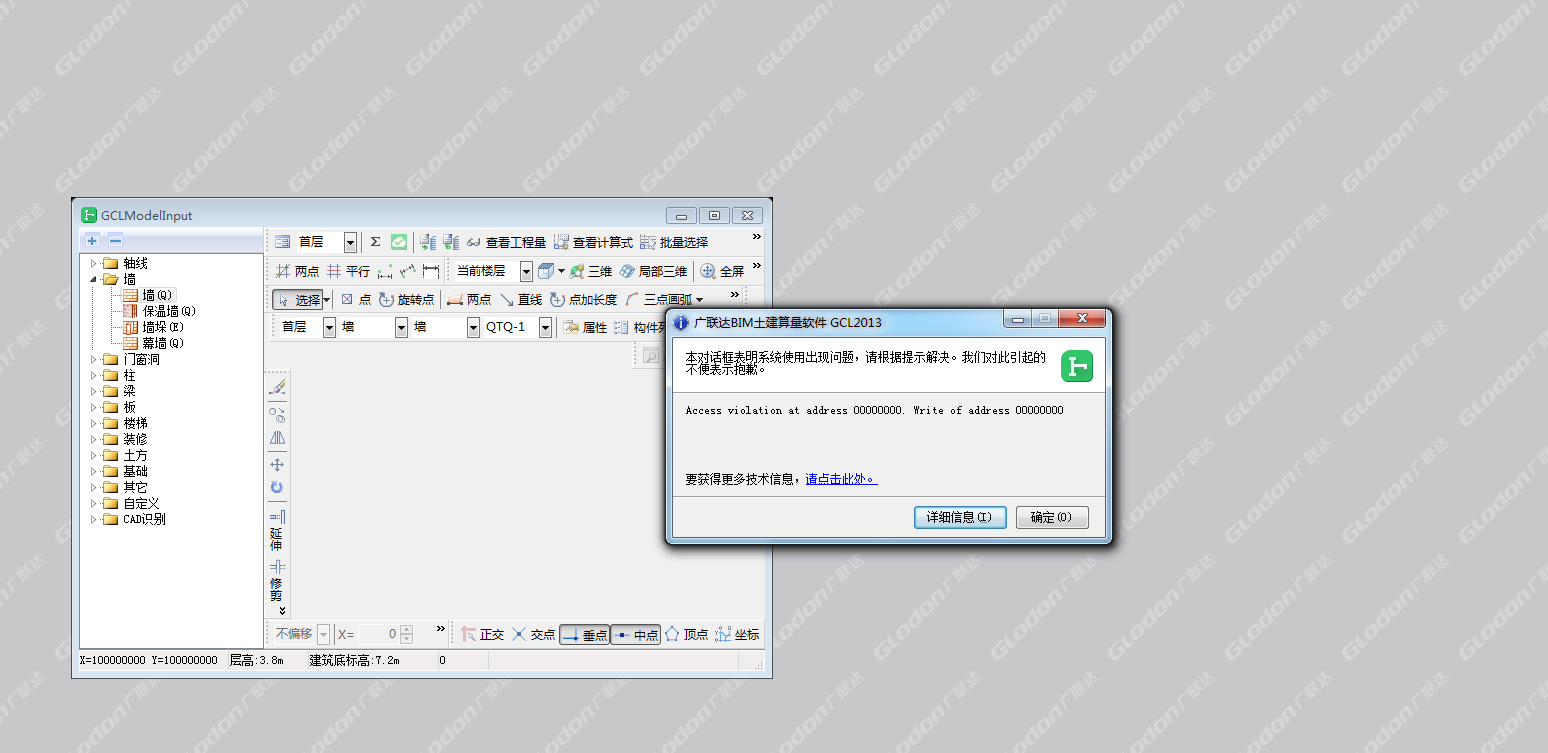Click 局部三维 partial 3D button

653,271
